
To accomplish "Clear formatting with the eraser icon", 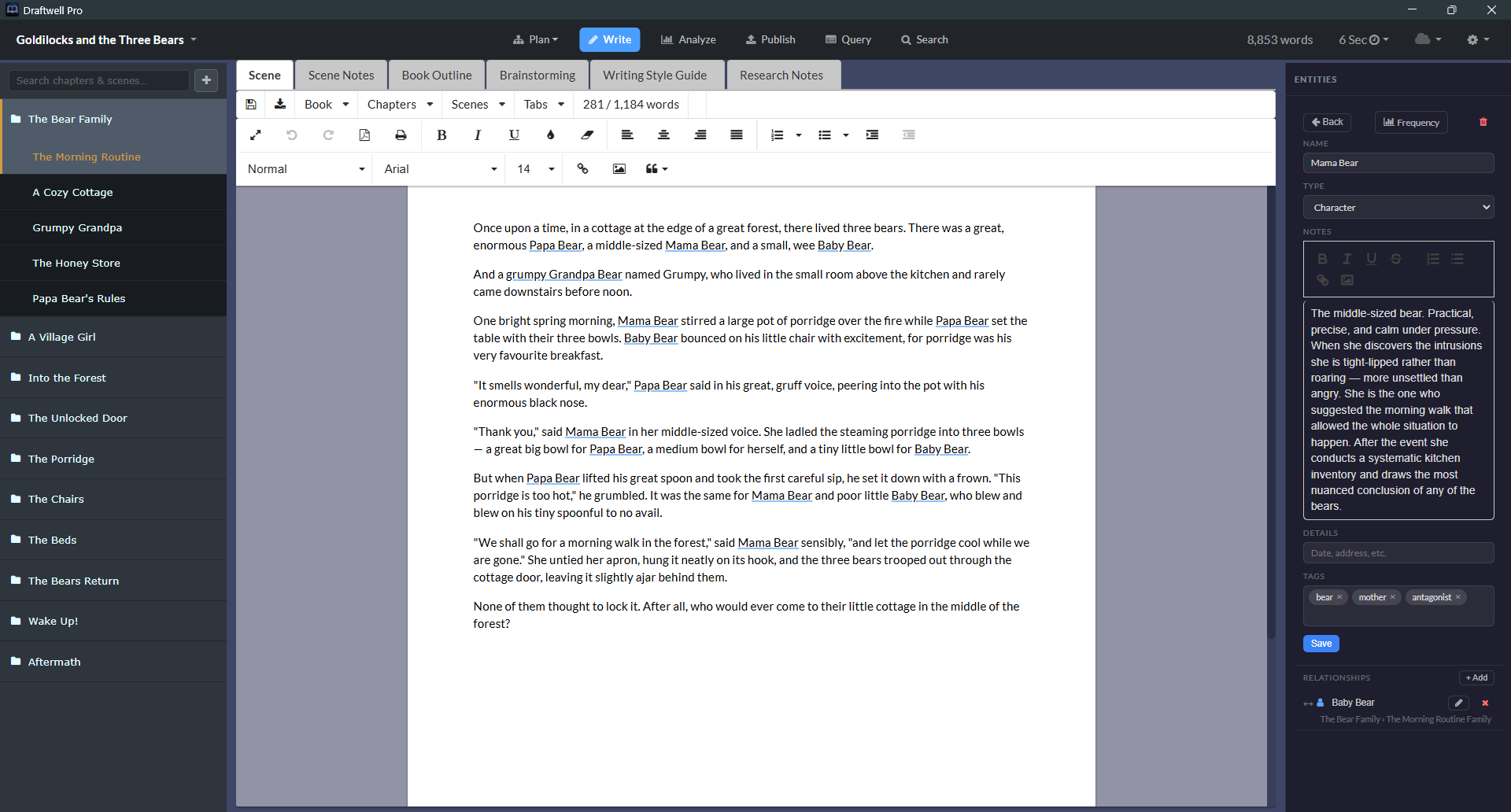I will 587,135.
